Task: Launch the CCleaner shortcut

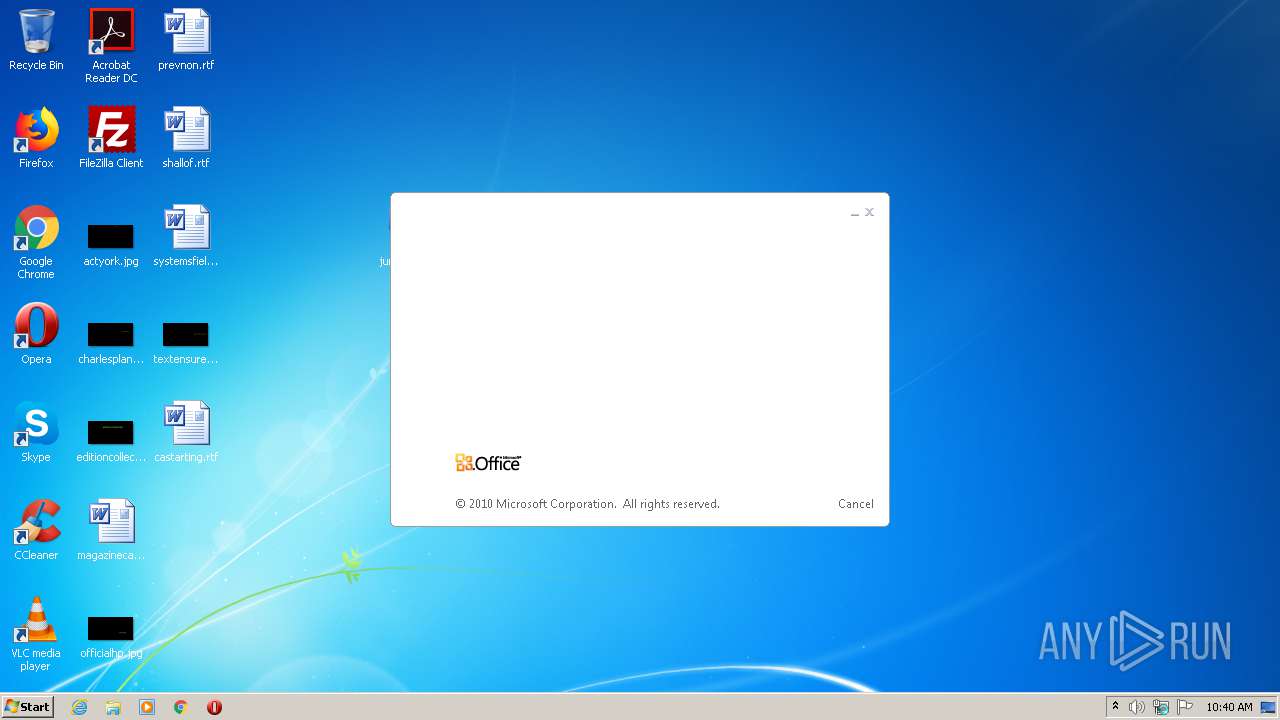Action: point(36,530)
